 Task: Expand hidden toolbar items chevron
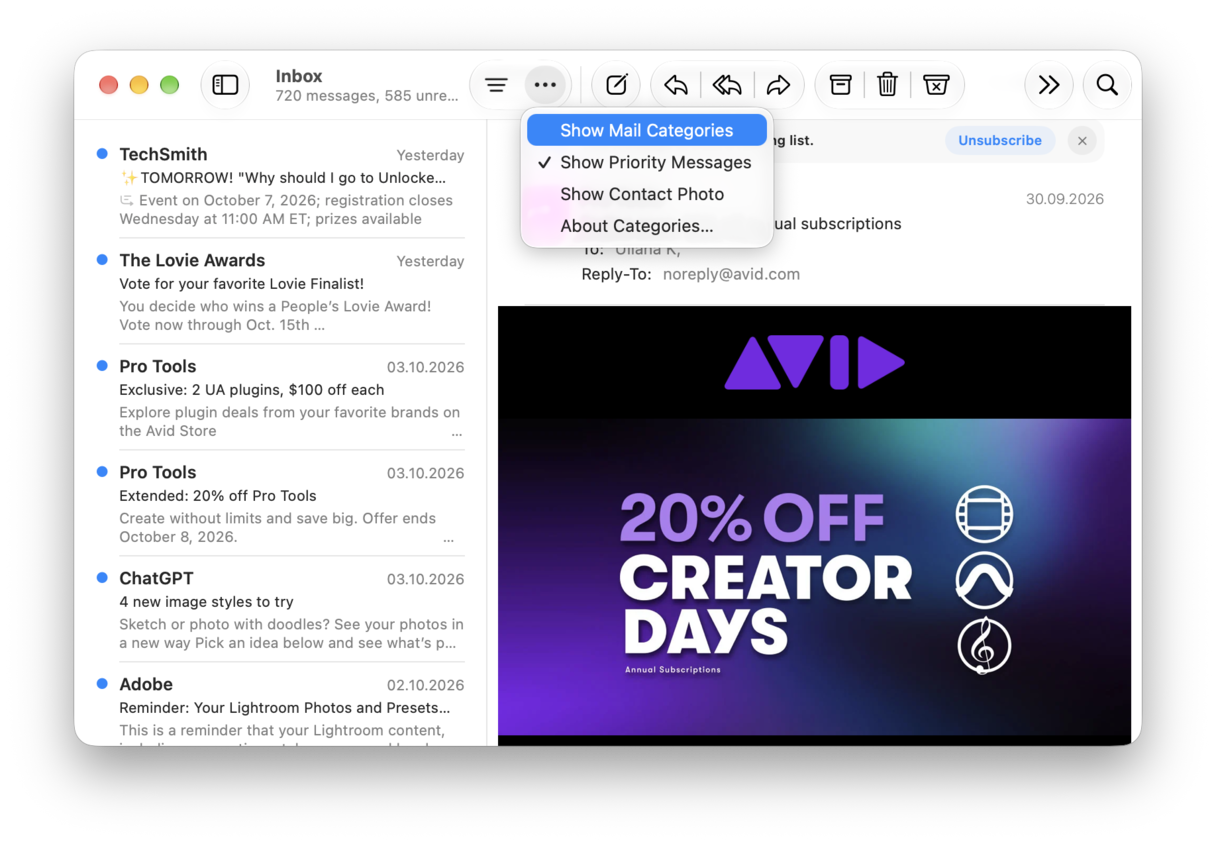coord(1049,85)
